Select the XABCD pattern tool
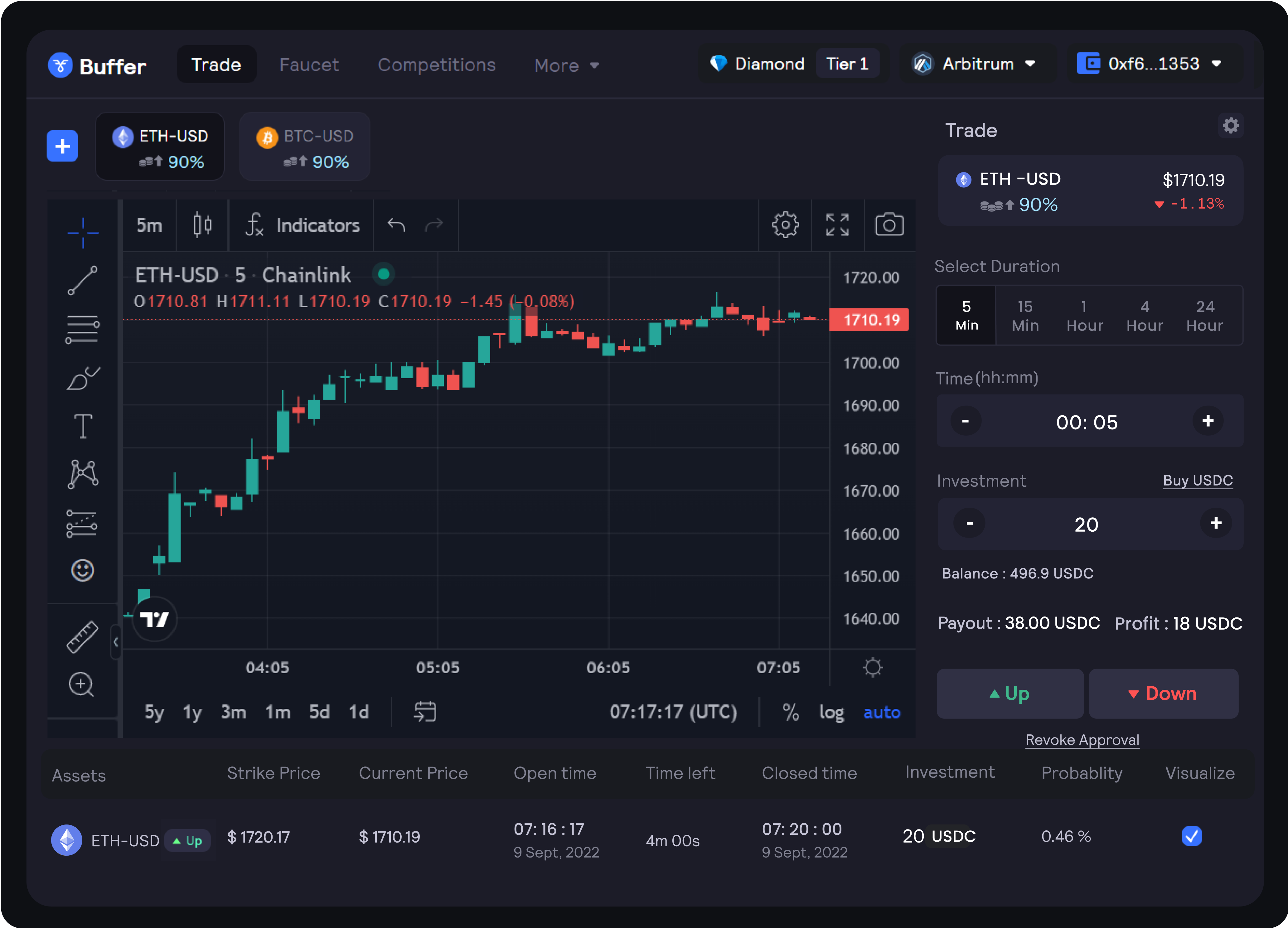The width and height of the screenshot is (1288, 928). [83, 474]
